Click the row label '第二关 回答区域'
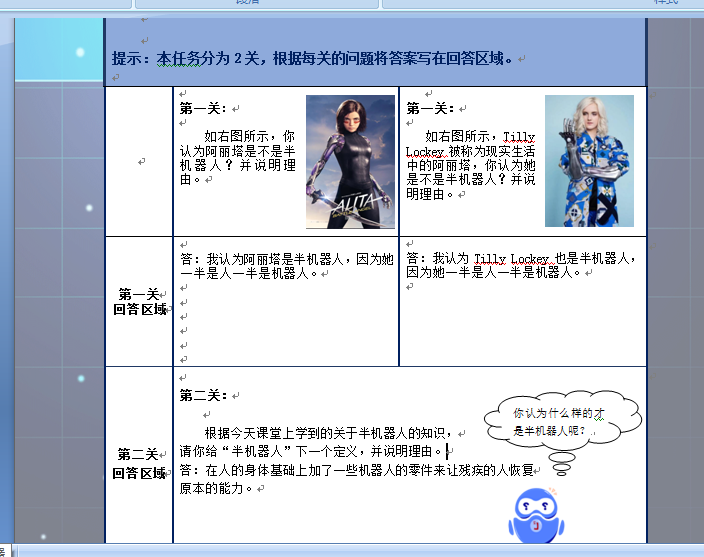The image size is (704, 557). tap(139, 464)
